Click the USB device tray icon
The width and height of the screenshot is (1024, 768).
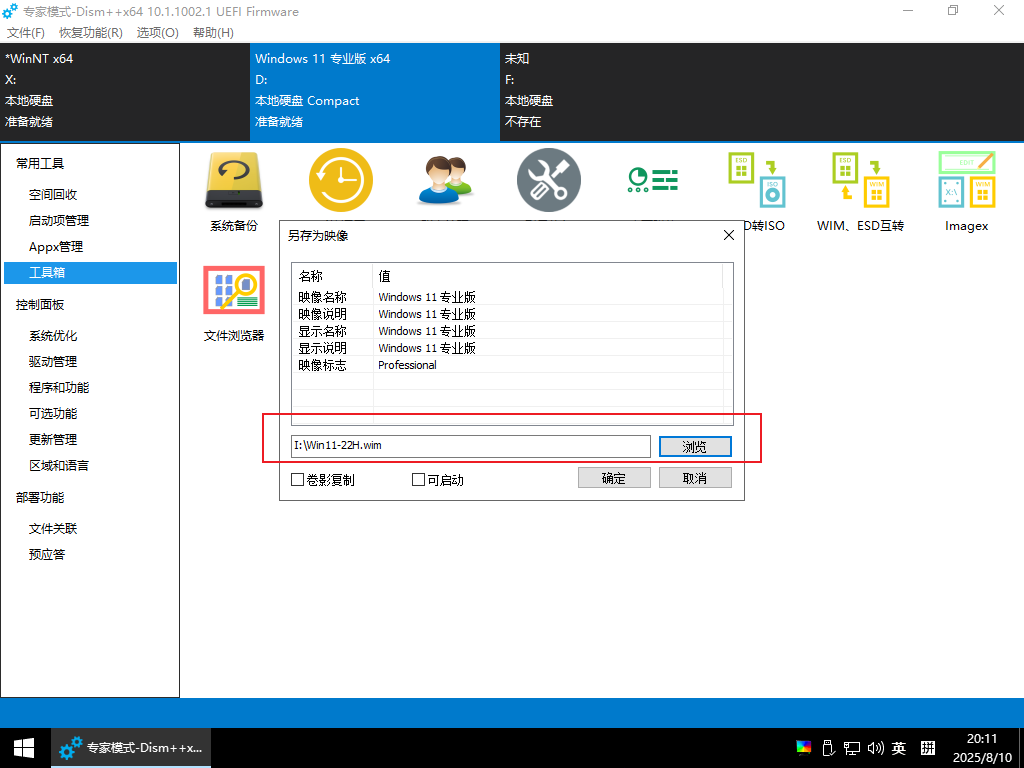[827, 748]
